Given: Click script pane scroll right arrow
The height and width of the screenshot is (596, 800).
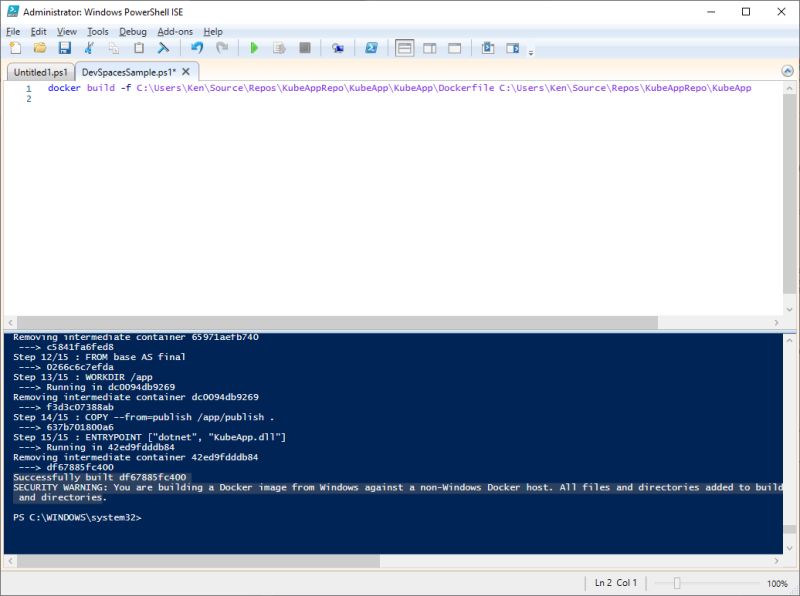Looking at the screenshot, I should tap(776, 322).
